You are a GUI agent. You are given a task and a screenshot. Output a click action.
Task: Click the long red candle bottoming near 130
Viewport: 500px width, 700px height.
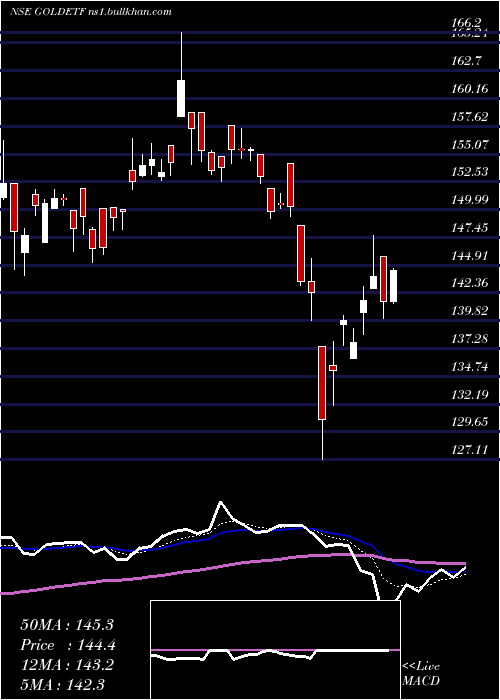322,383
